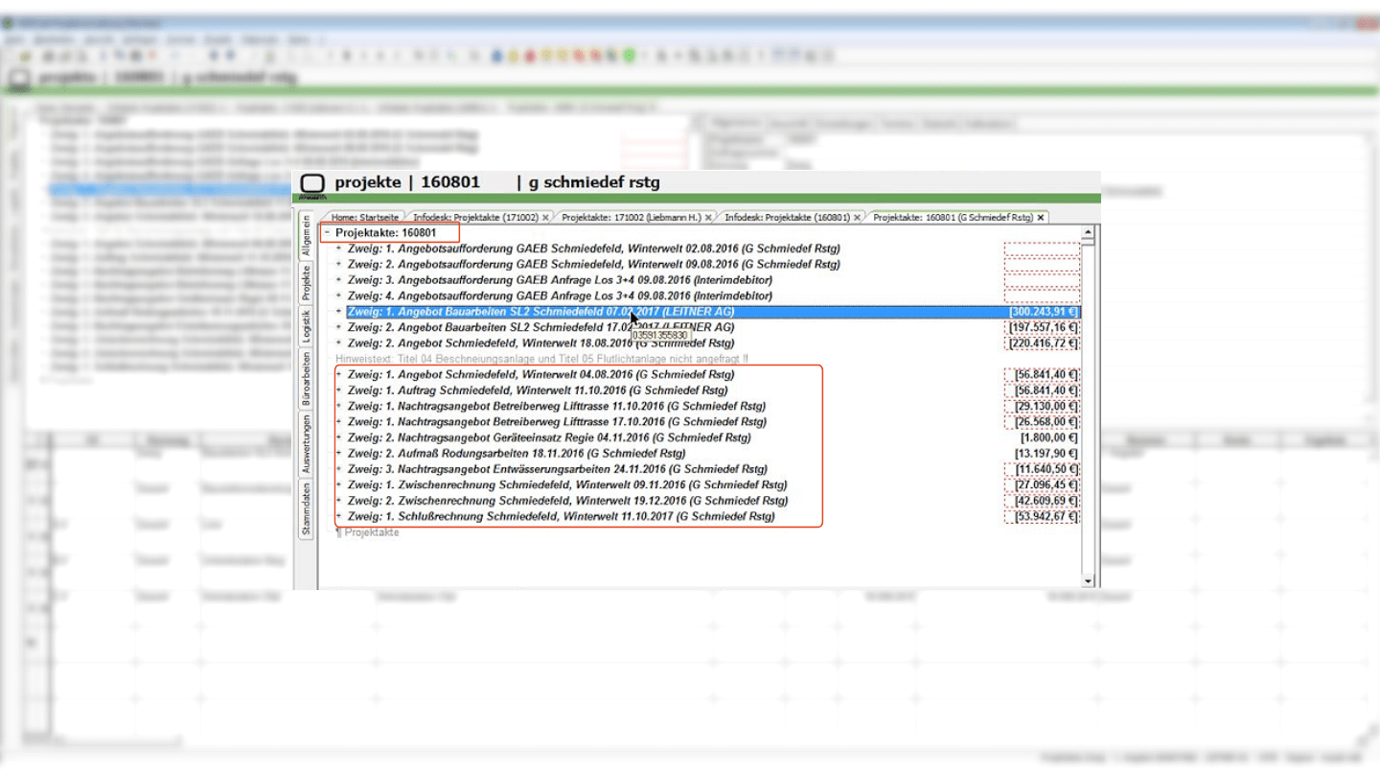Select the Stammdaten vertical side tab
1380x780 pixels.
point(307,508)
